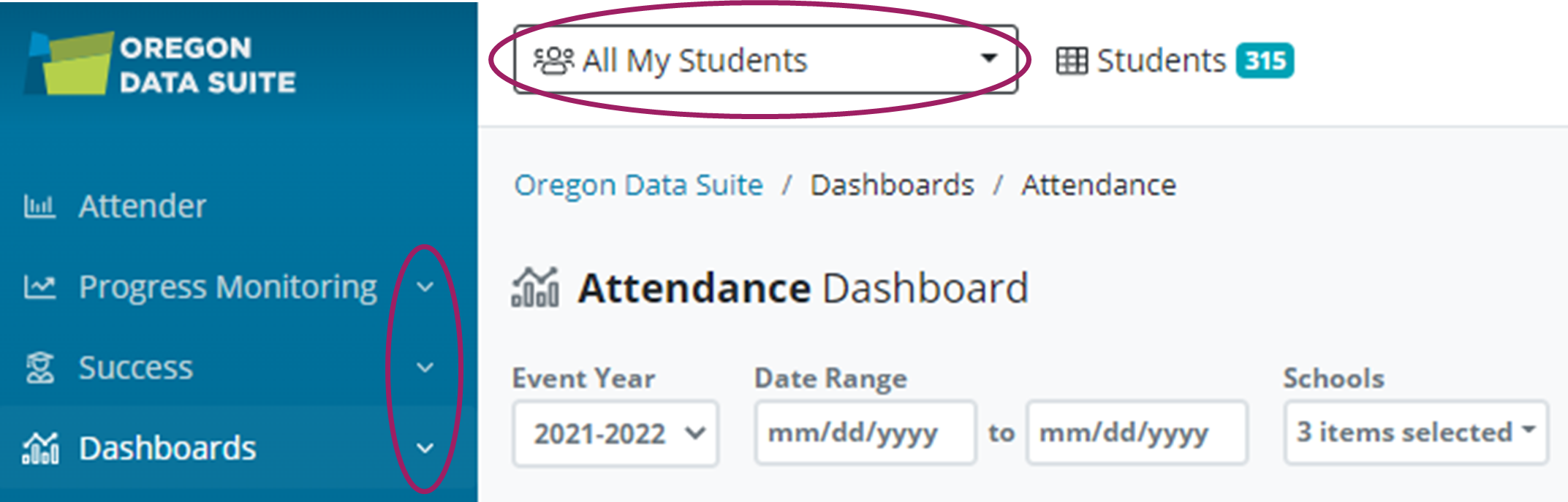The image size is (1568, 502).
Task: Click the students group icon in selector
Action: pos(554,61)
